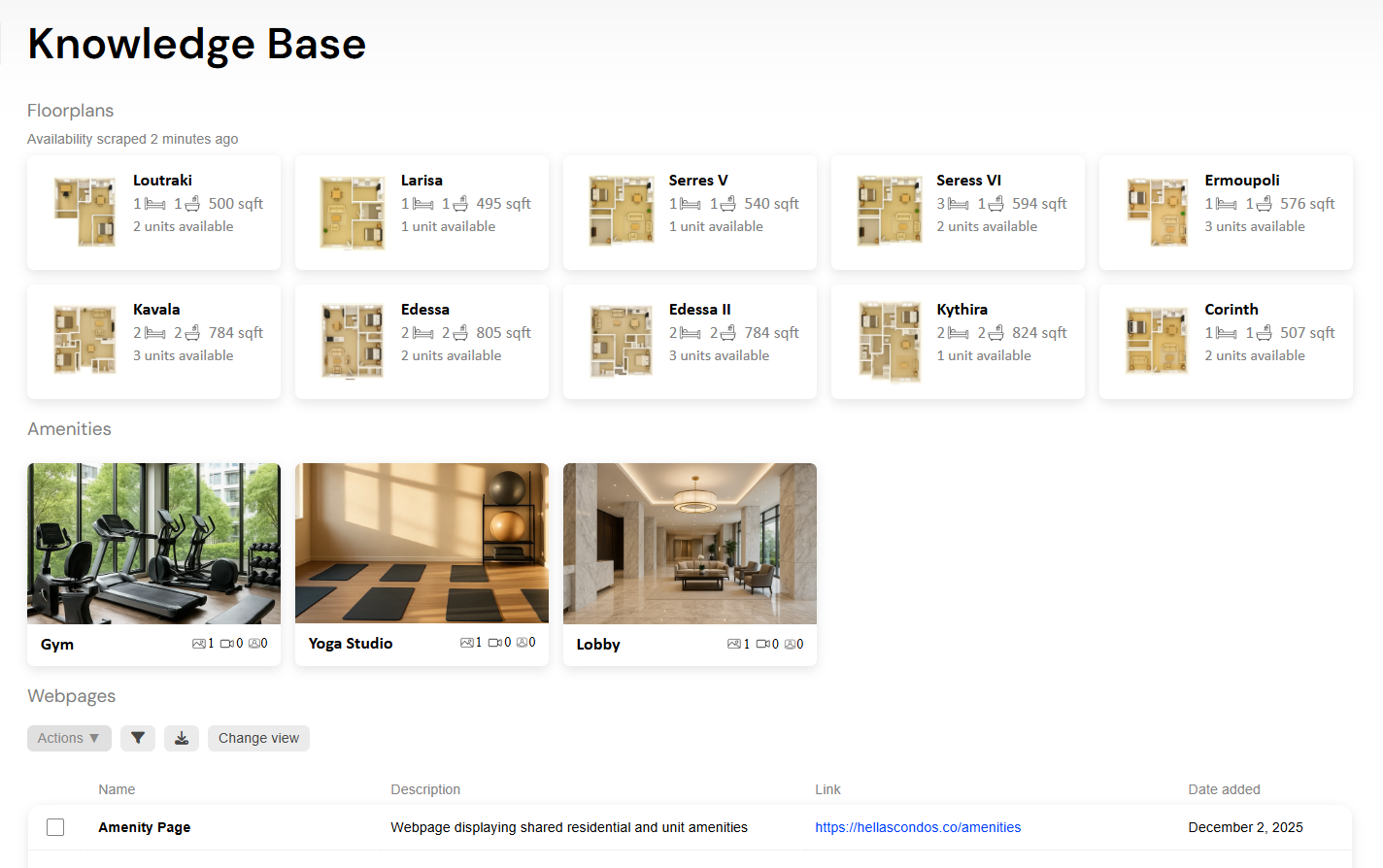Click the download icon button
The width and height of the screenshot is (1383, 868).
tap(182, 738)
